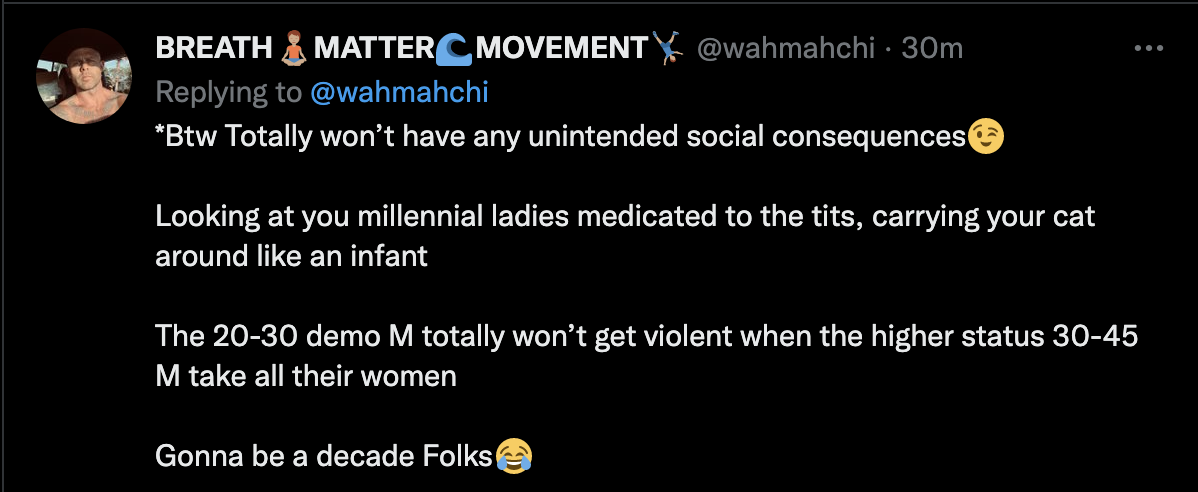Click the laughing tears emoji after Folks
The height and width of the screenshot is (492, 1198).
click(513, 456)
